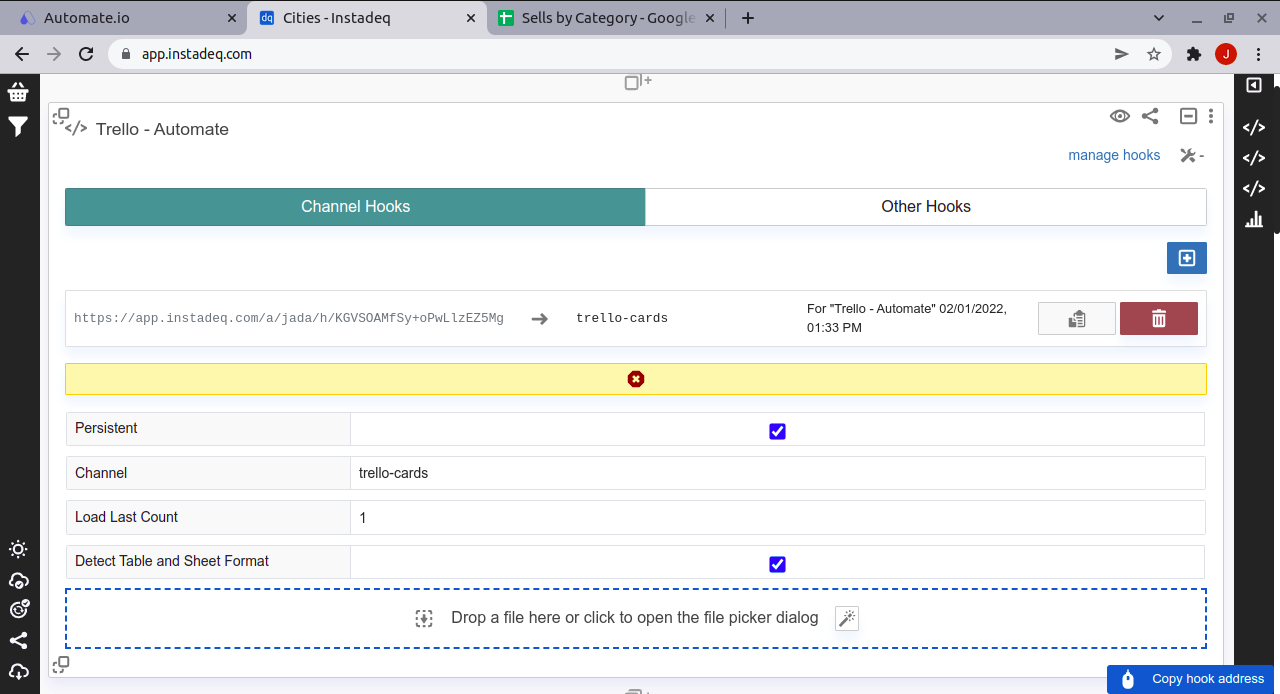Switch to Channel Hooks tab
Viewport: 1280px width, 694px height.
click(x=355, y=207)
